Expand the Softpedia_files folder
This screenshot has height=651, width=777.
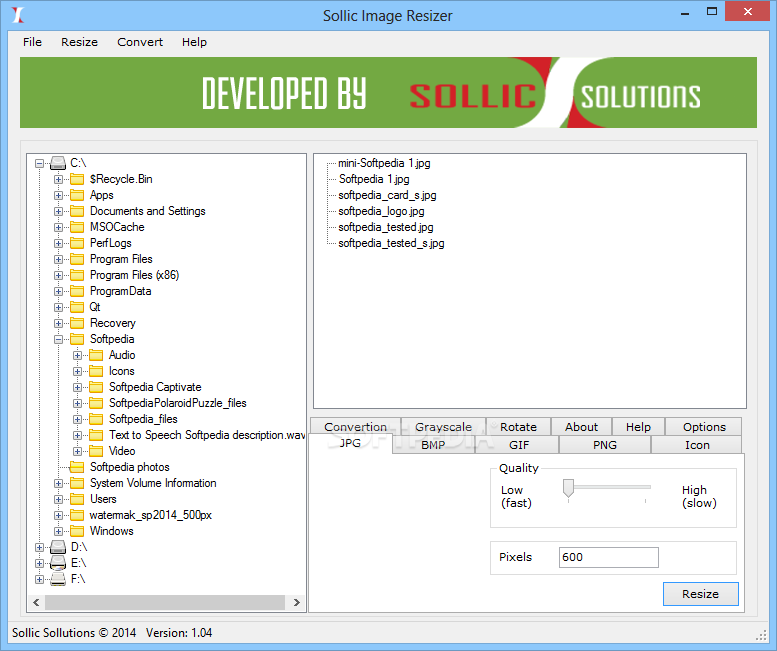click(77, 419)
